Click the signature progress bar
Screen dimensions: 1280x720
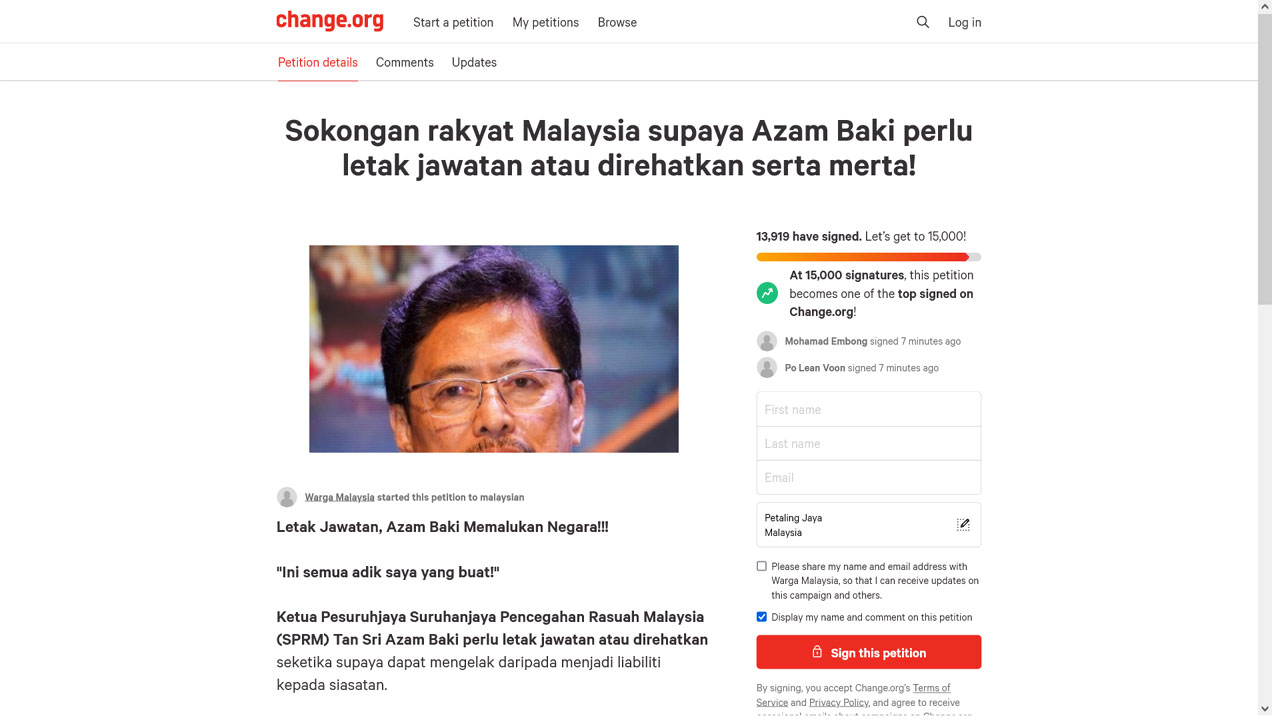pos(868,257)
